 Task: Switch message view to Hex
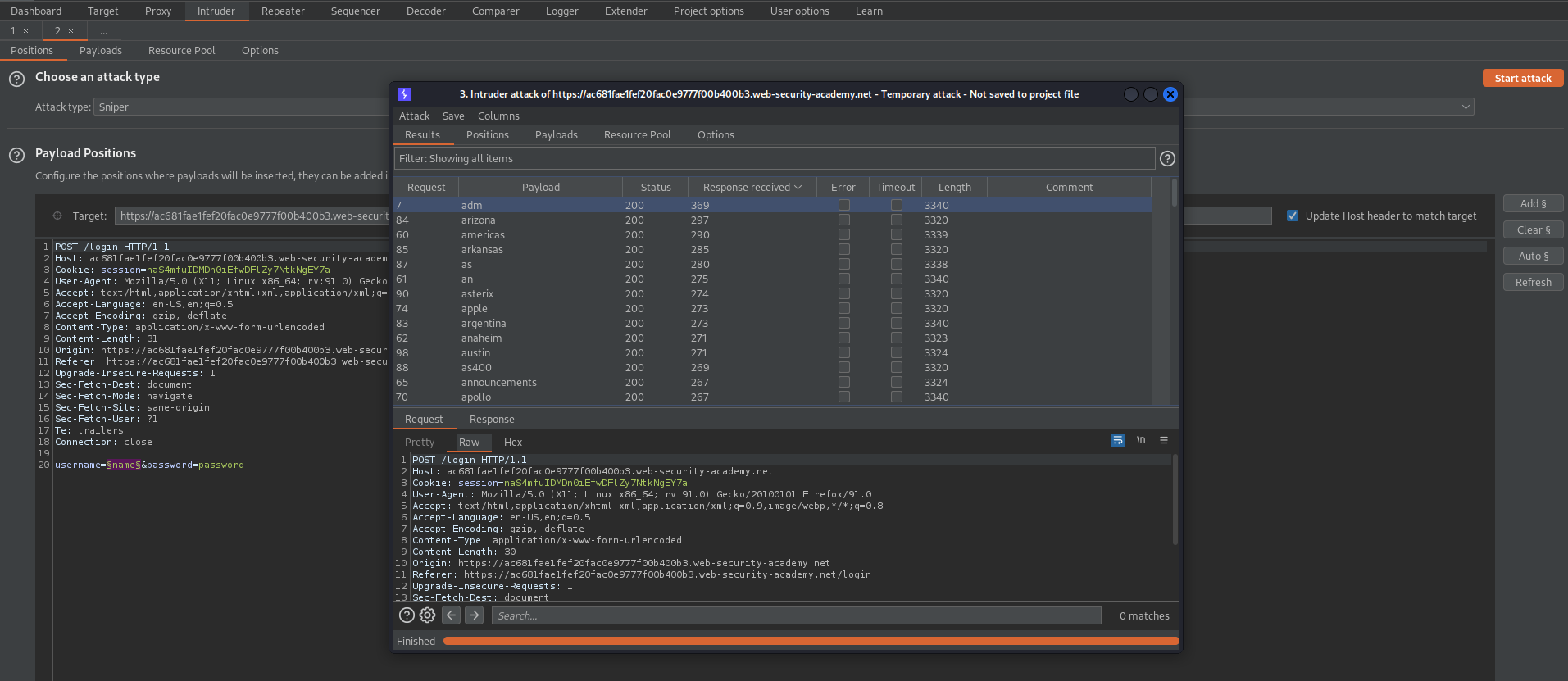pos(513,442)
